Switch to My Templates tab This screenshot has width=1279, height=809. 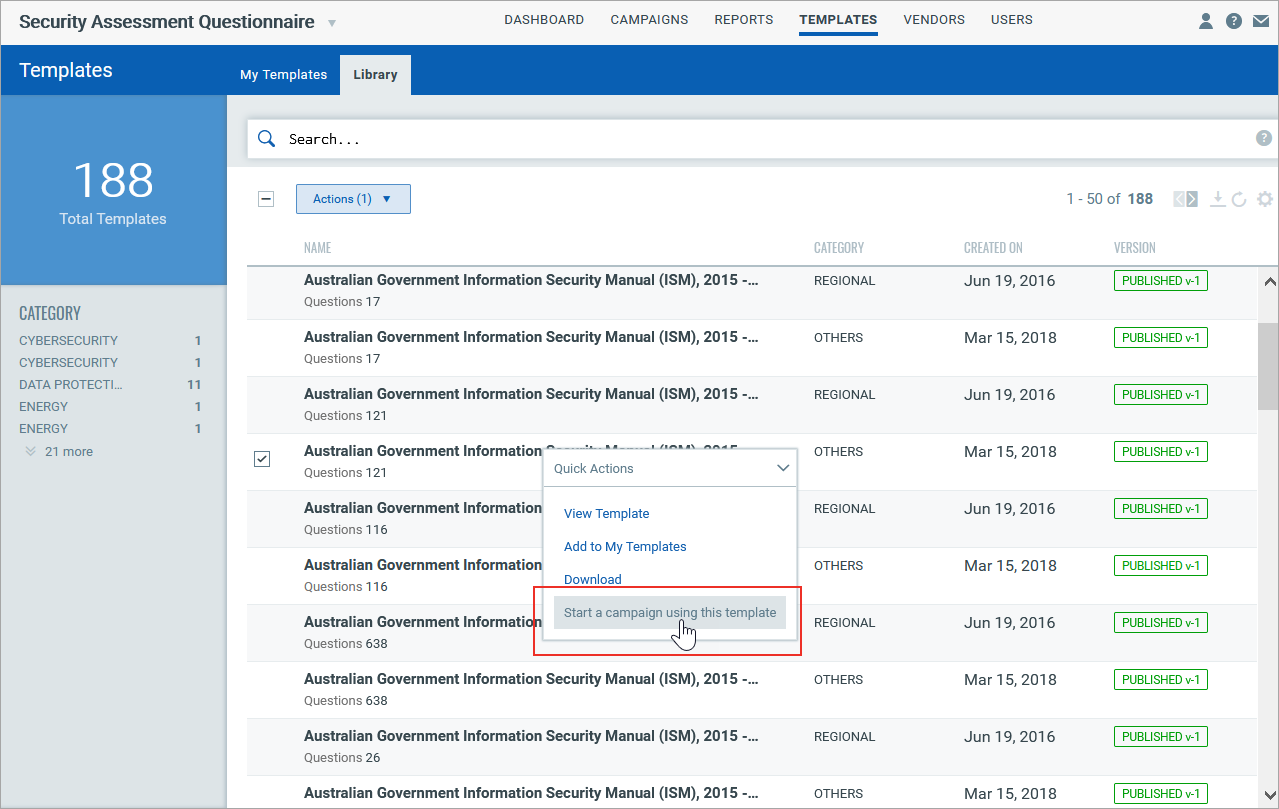284,75
